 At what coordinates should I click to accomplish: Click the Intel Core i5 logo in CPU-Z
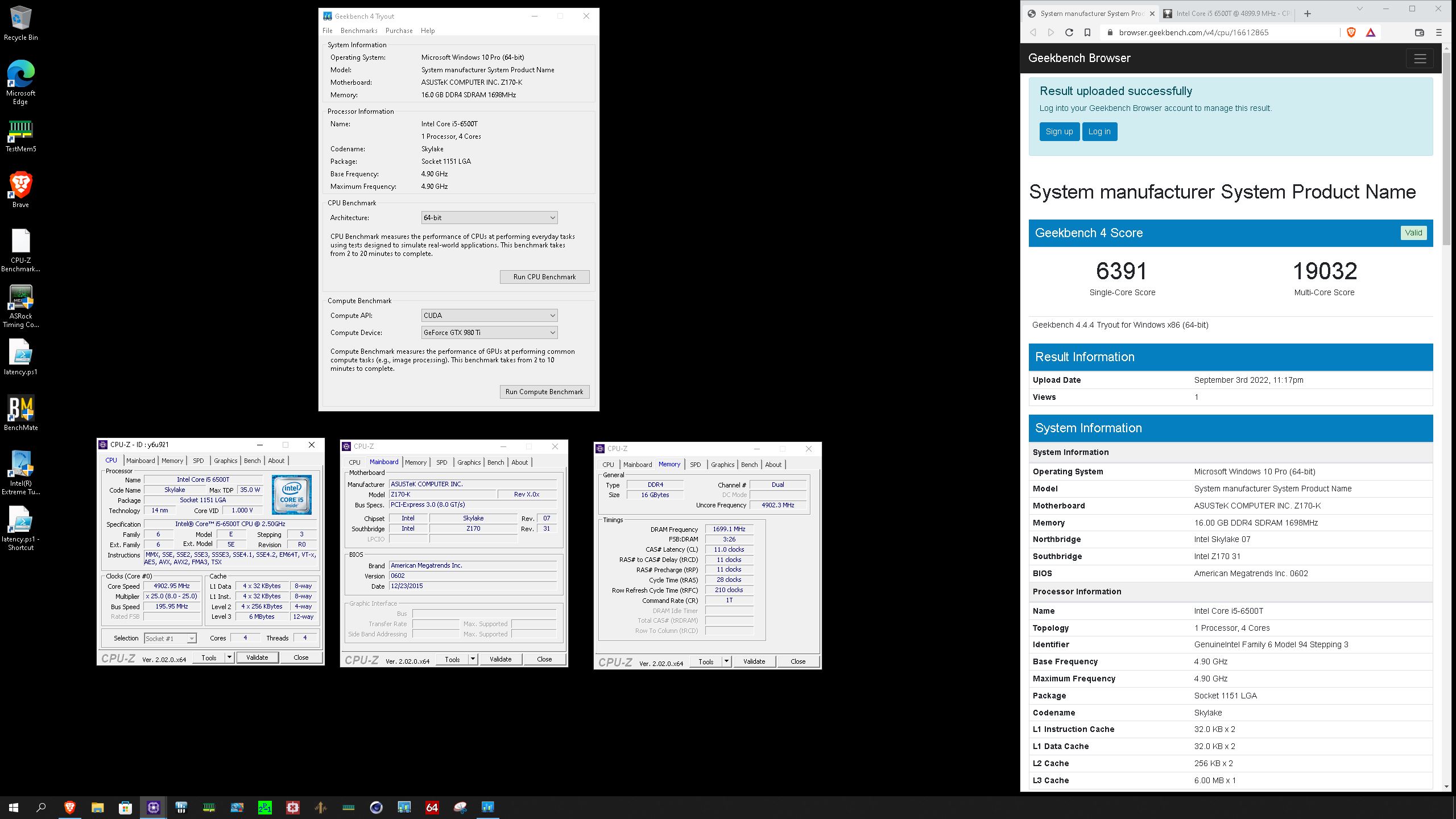point(291,495)
